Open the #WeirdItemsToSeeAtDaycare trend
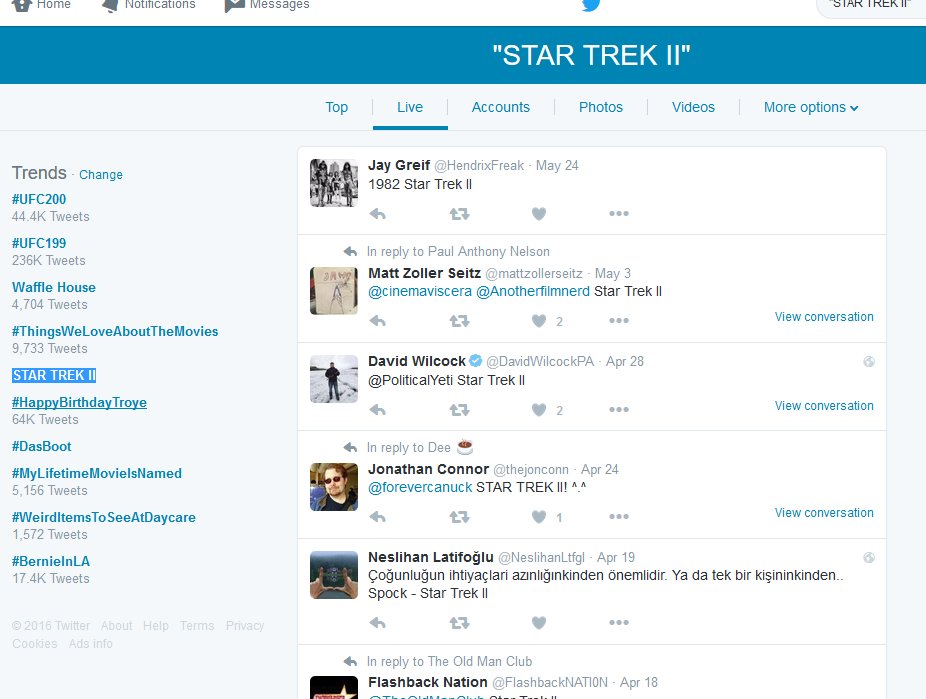This screenshot has height=699, width=926. (x=104, y=518)
